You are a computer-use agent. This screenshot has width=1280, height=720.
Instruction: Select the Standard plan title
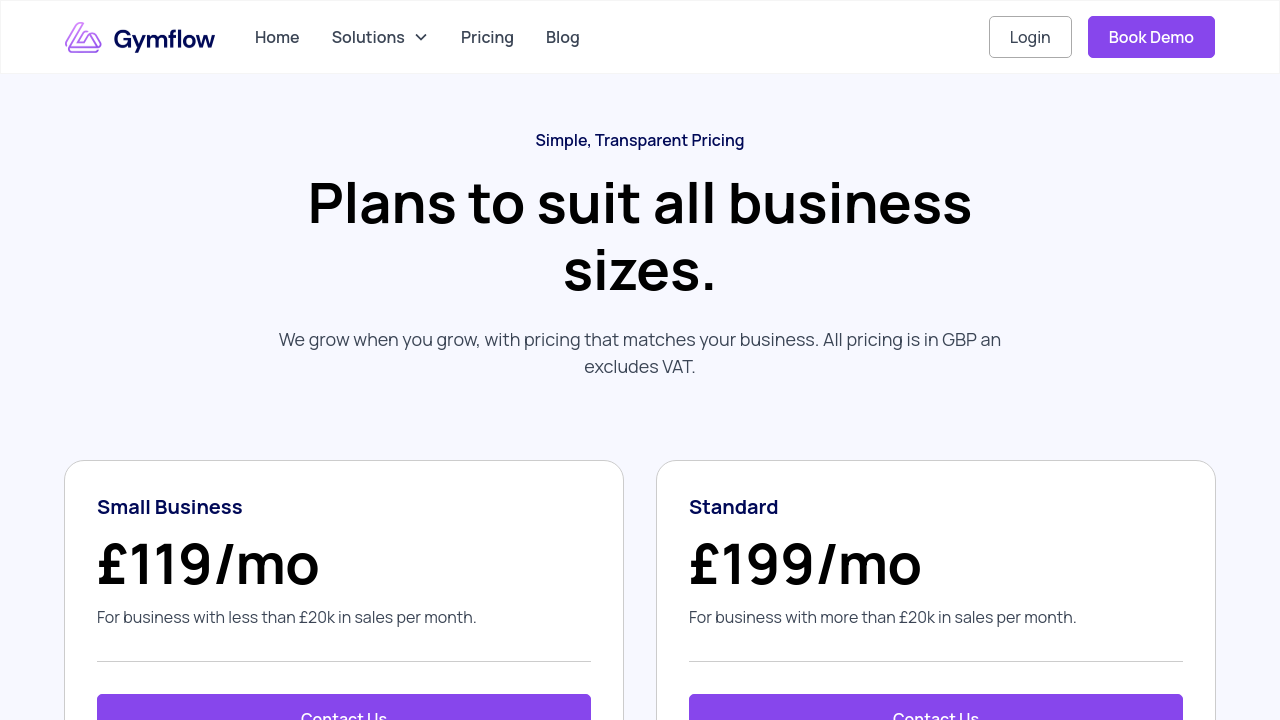click(733, 507)
